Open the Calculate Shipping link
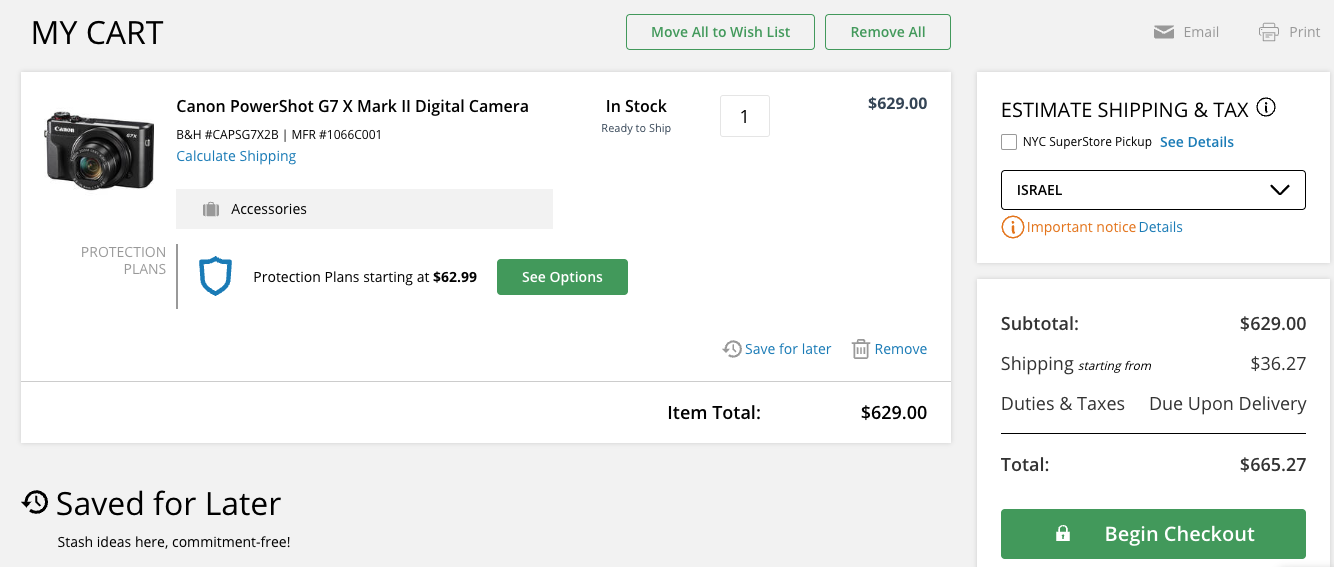The height and width of the screenshot is (567, 1334). pos(236,156)
